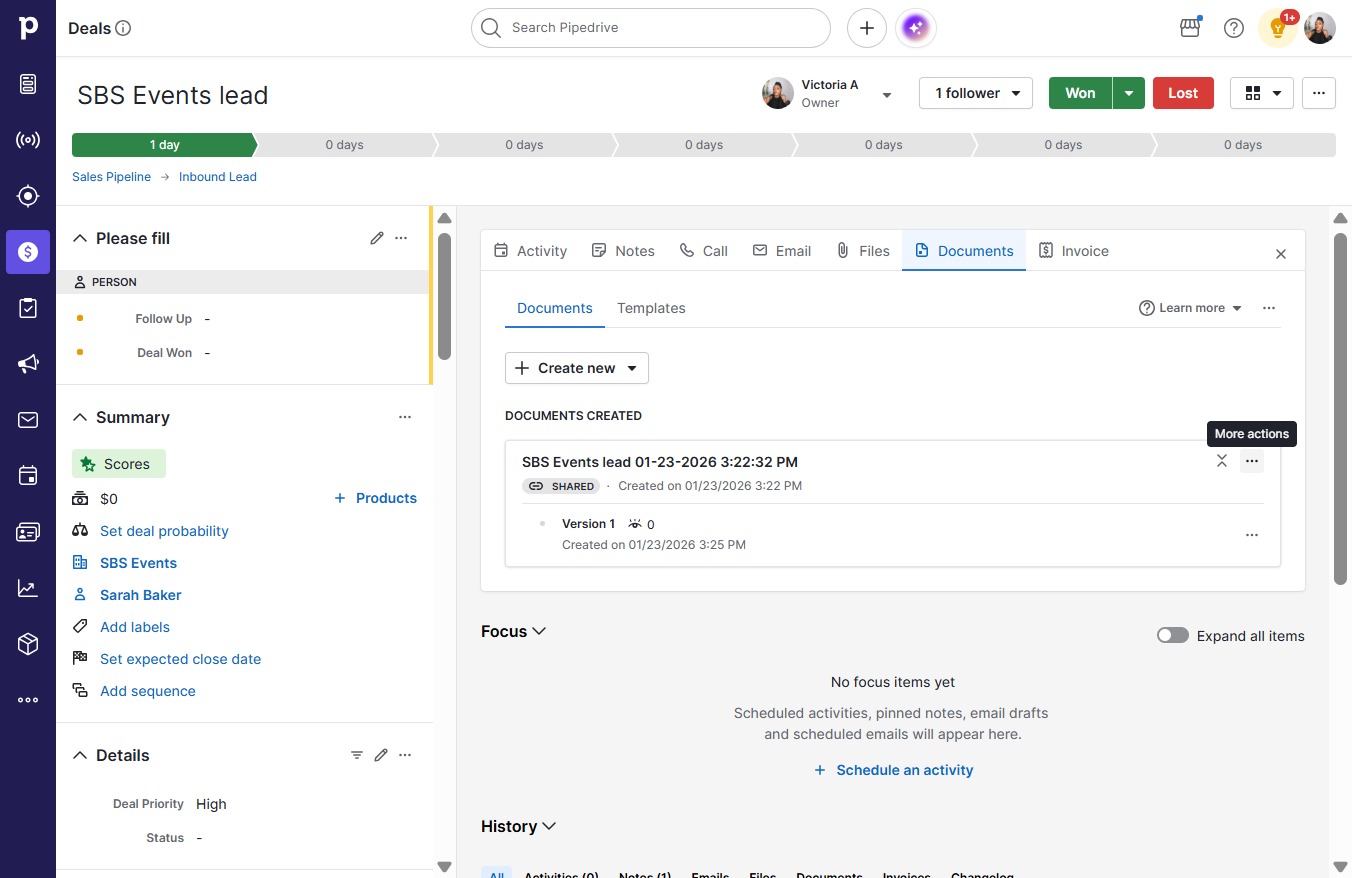This screenshot has height=878, width=1352.
Task: Open the Projects clipboard sidebar icon
Action: coord(28,308)
